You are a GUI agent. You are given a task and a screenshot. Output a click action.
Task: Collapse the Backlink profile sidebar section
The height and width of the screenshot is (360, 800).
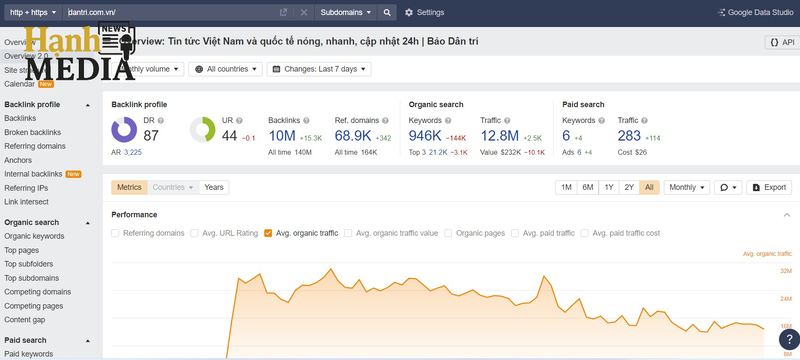87,105
